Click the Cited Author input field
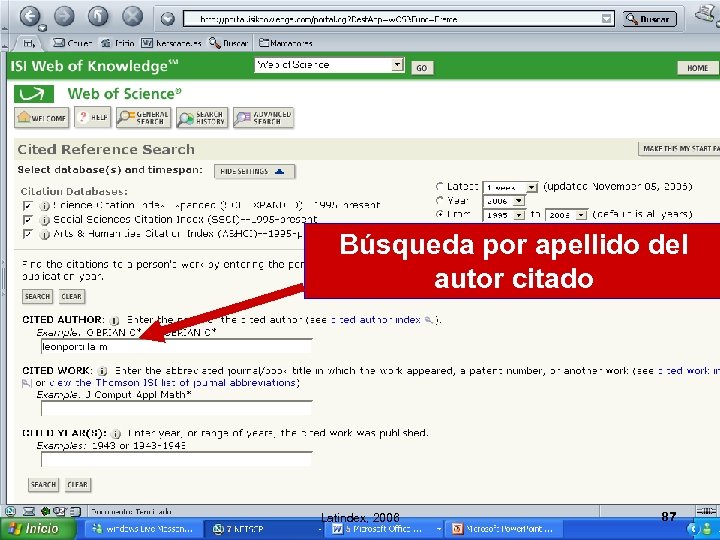 [x=176, y=347]
